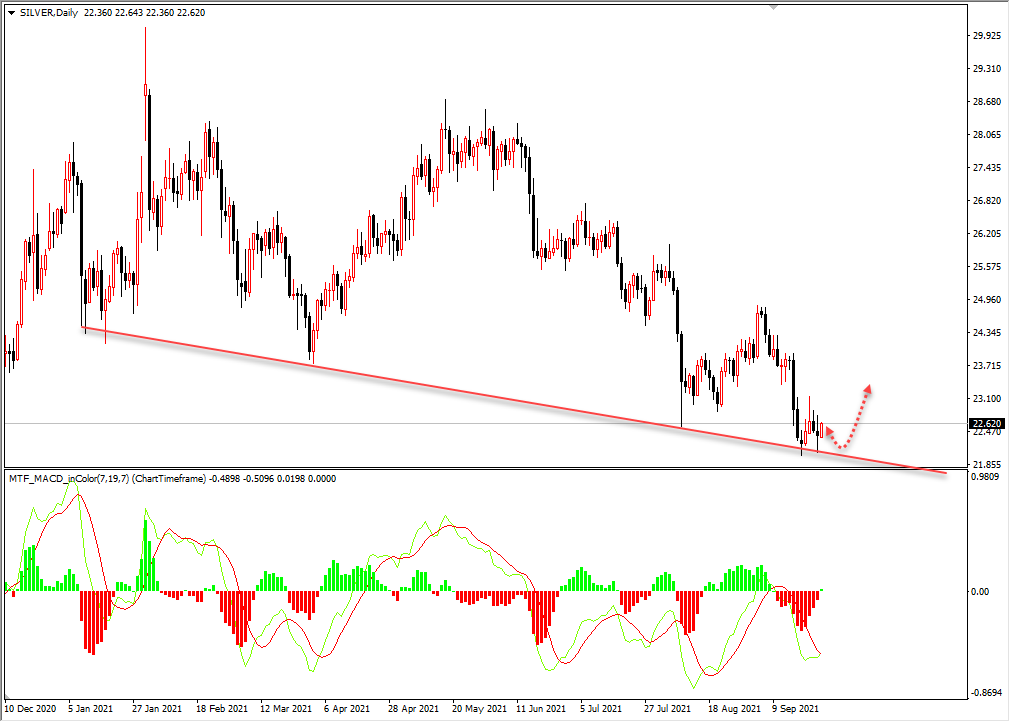This screenshot has width=1010, height=722.
Task: Click the 29.925 price scale value
Action: 987,35
